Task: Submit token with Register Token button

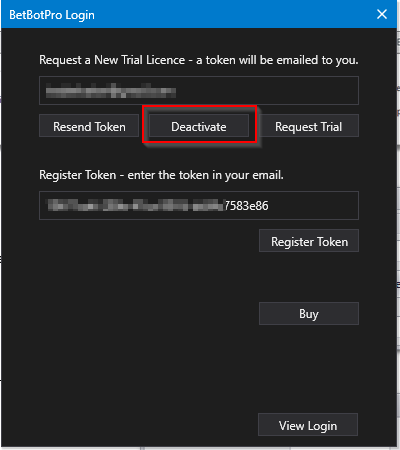Action: pyautogui.click(x=309, y=240)
